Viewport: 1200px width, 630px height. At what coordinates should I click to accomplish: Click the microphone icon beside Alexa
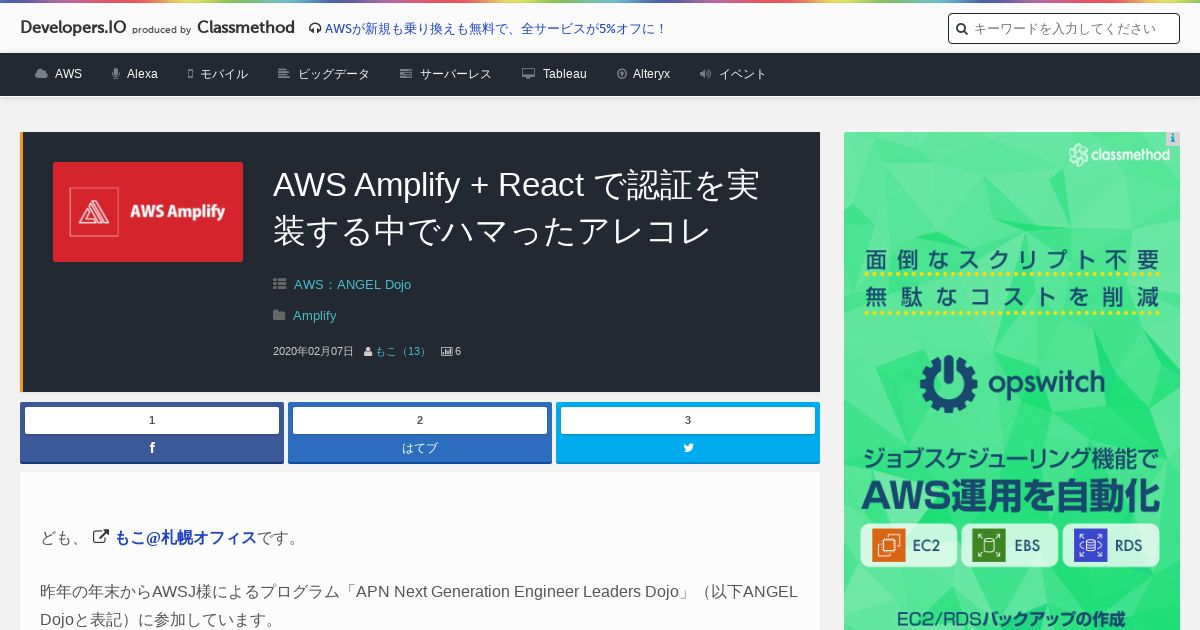coord(116,74)
